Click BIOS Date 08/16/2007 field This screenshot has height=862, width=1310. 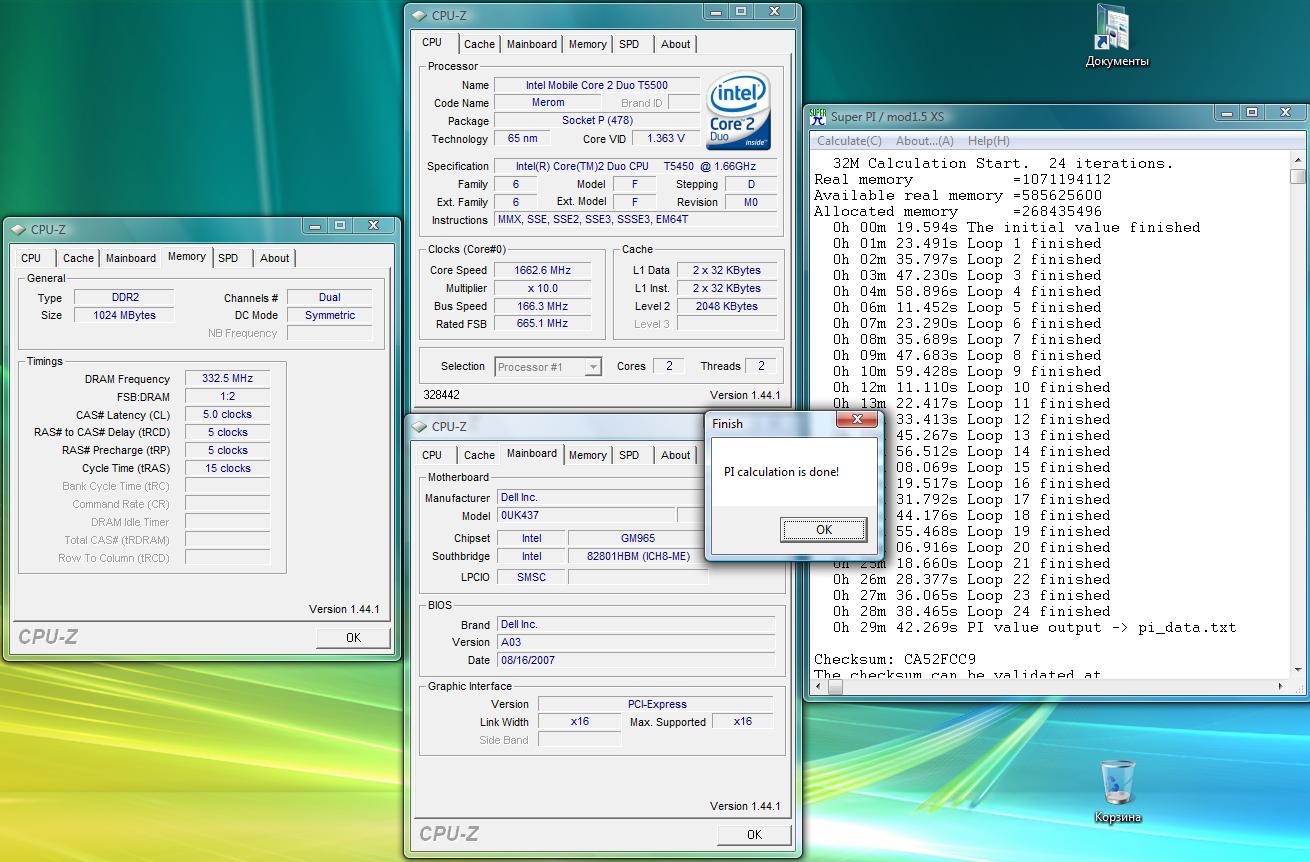click(635, 660)
